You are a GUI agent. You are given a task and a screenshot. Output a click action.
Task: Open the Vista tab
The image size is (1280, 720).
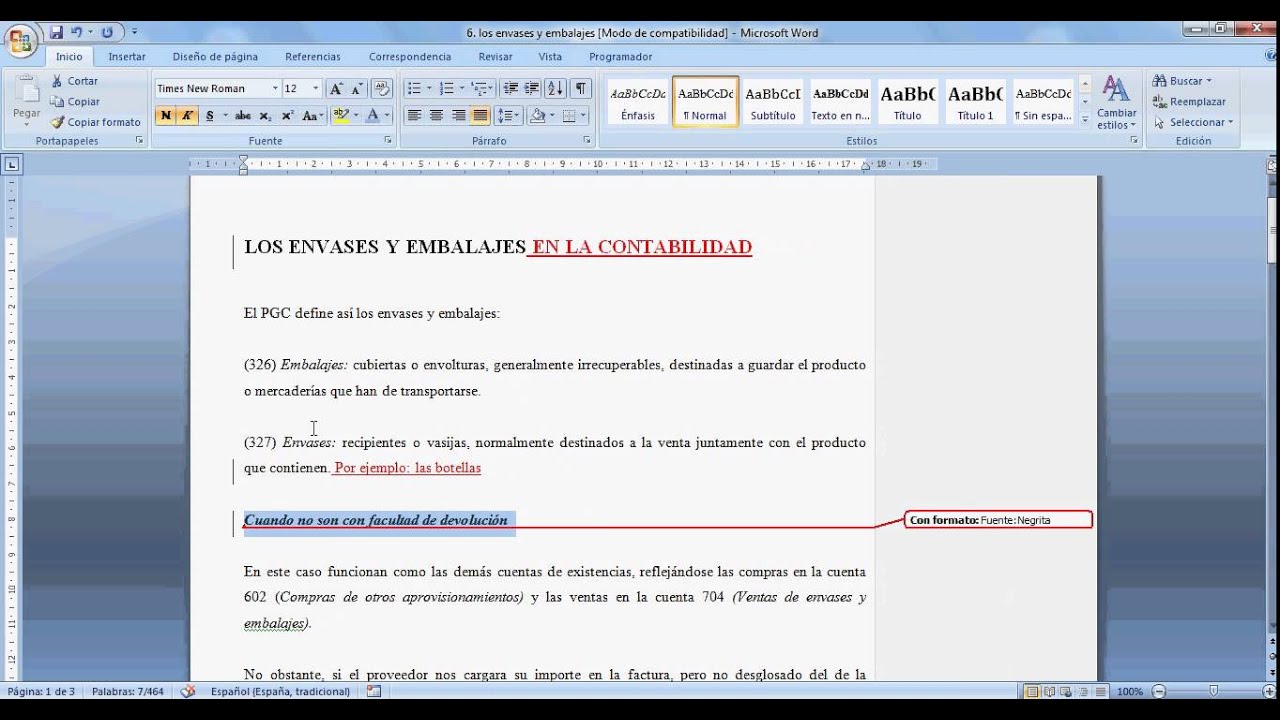point(550,57)
